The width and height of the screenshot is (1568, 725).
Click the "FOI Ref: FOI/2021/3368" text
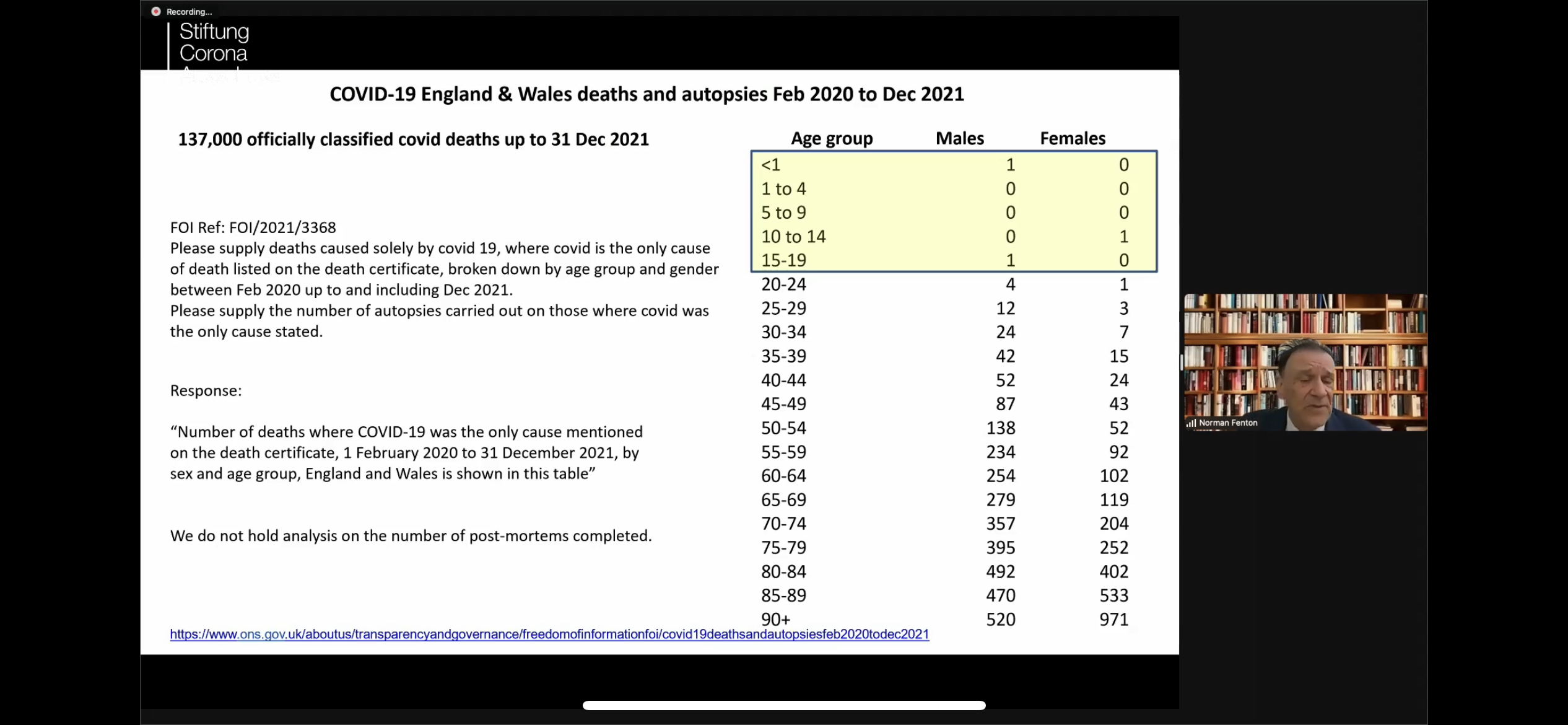coord(253,227)
